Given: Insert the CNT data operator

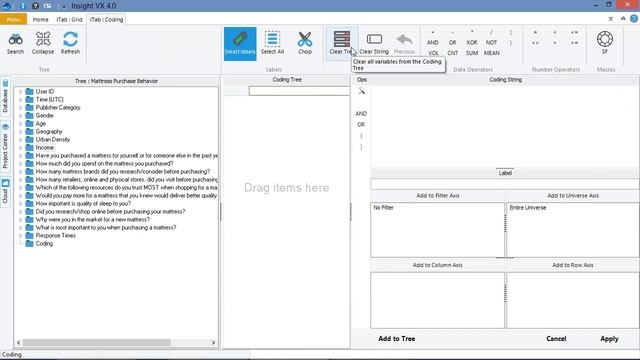Looking at the screenshot, I should [x=453, y=53].
